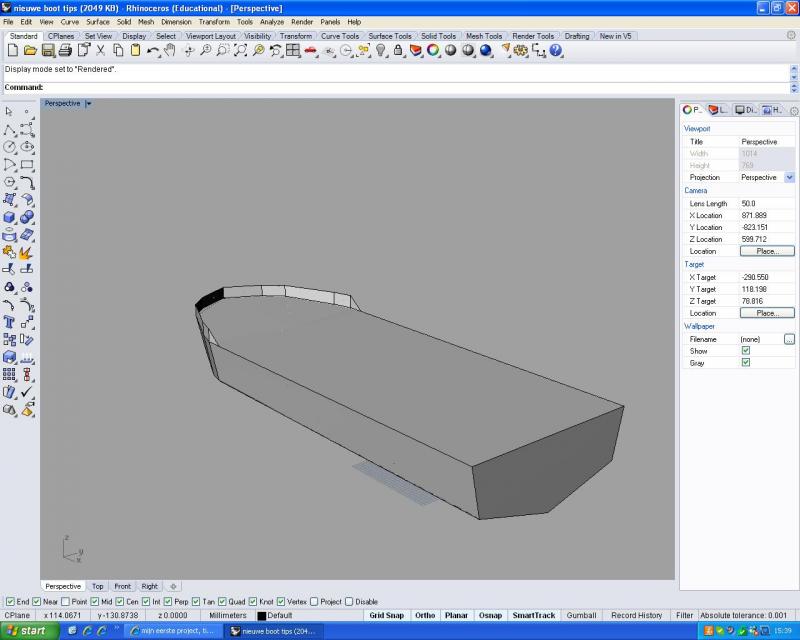Enable the Point osnap checkbox

coord(65,602)
